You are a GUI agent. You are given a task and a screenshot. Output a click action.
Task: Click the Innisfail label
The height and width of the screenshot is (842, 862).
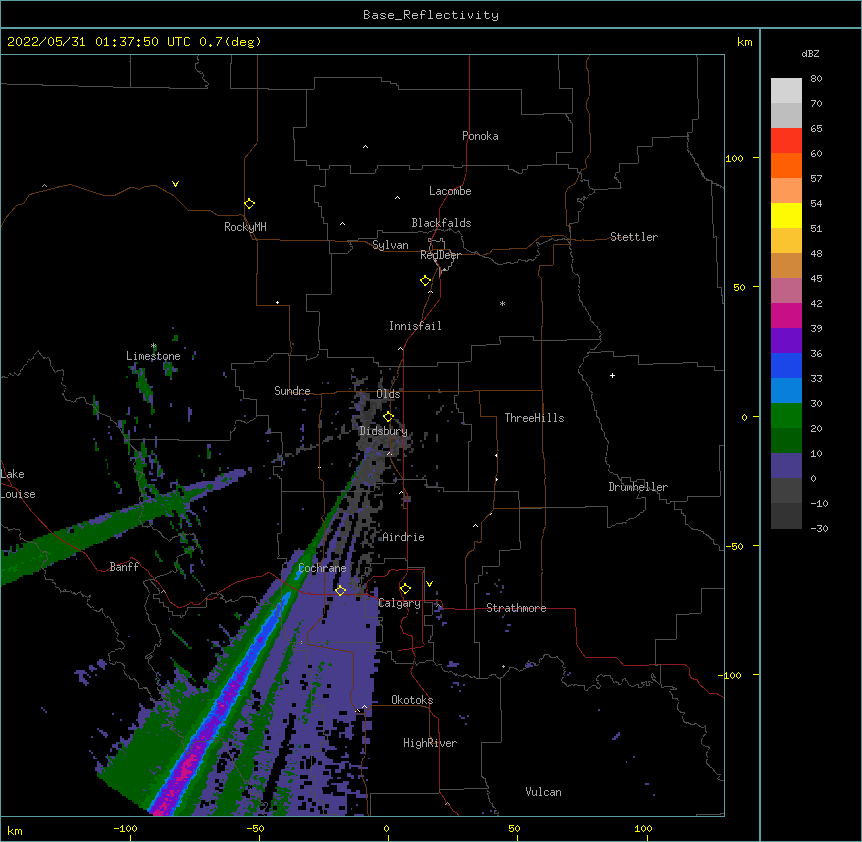coord(415,326)
